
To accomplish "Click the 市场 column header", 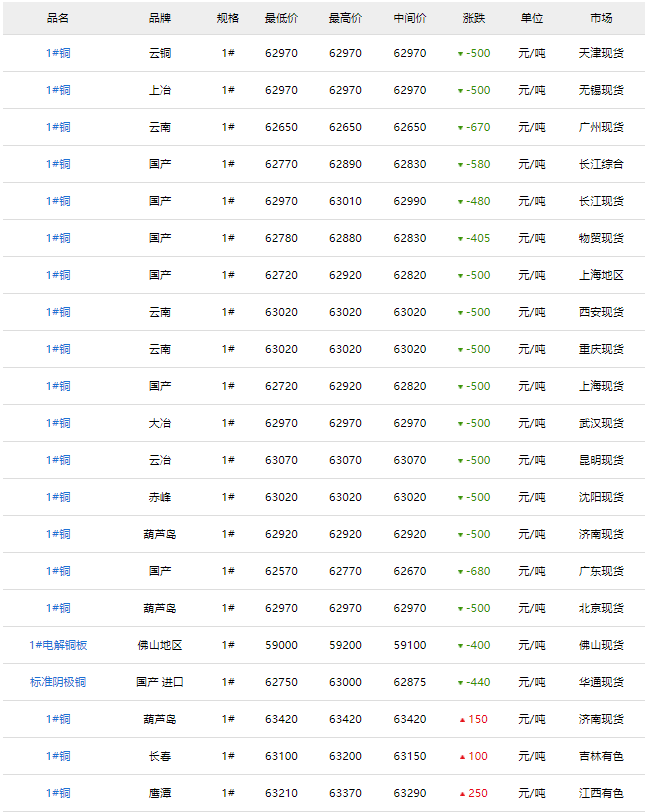I will [x=601, y=18].
